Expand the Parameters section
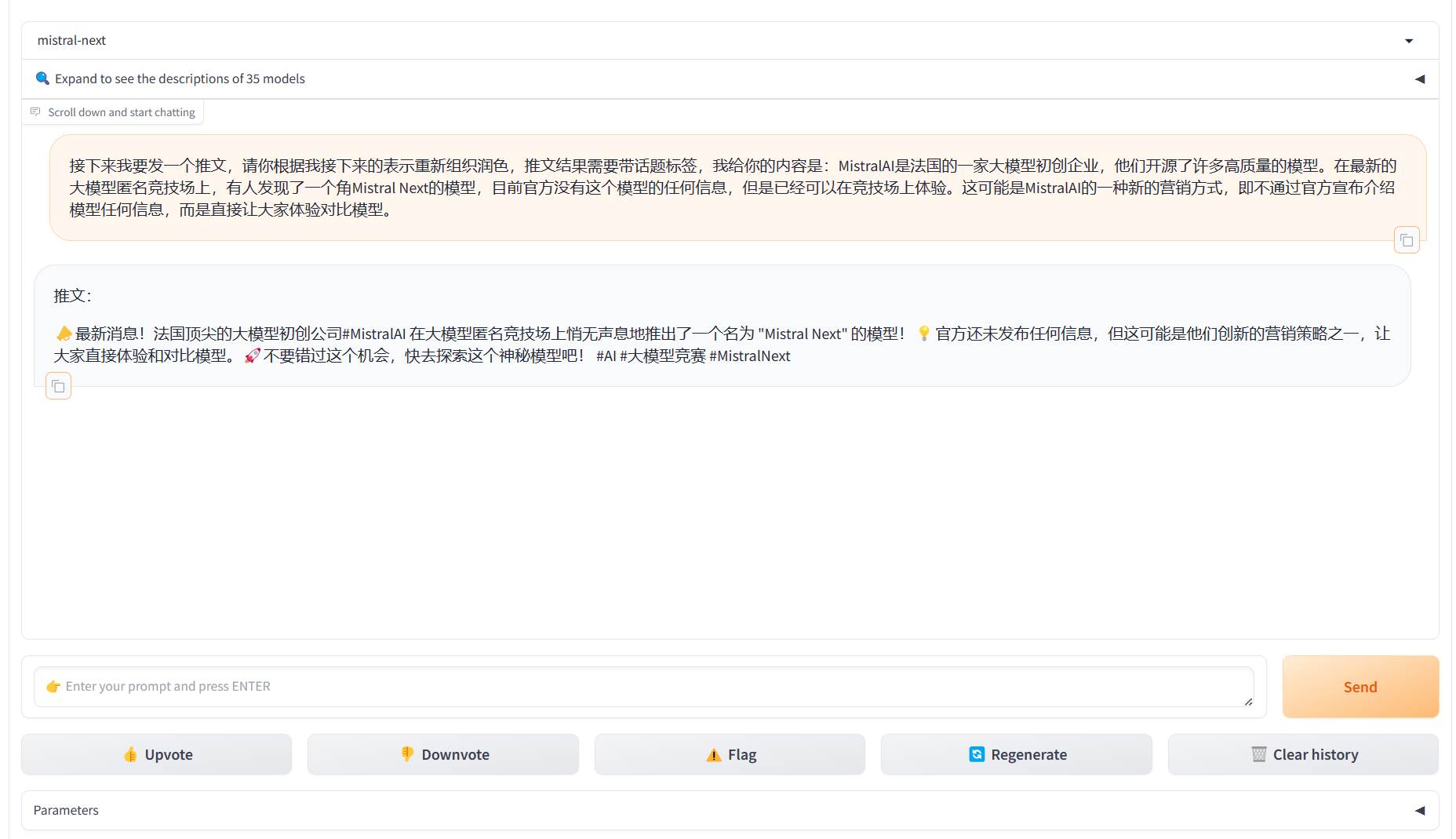 click(67, 810)
